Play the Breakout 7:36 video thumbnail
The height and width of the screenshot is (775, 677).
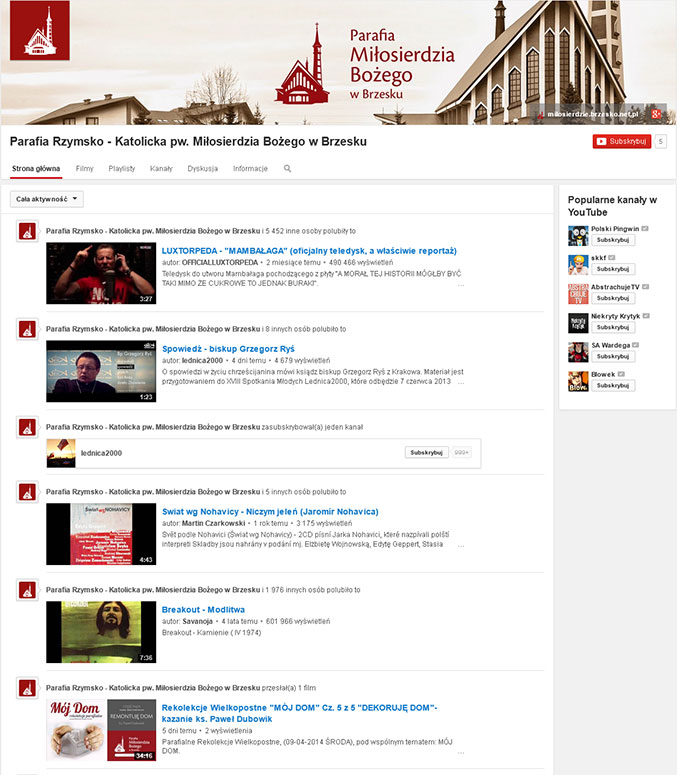(x=101, y=632)
